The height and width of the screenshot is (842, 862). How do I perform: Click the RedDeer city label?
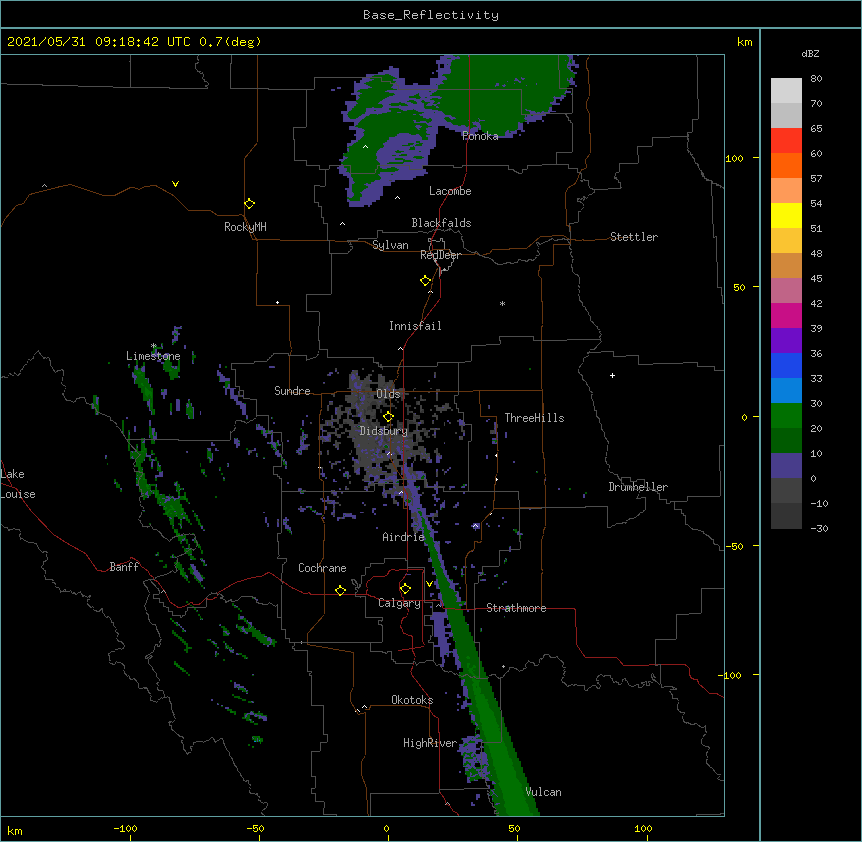(440, 255)
